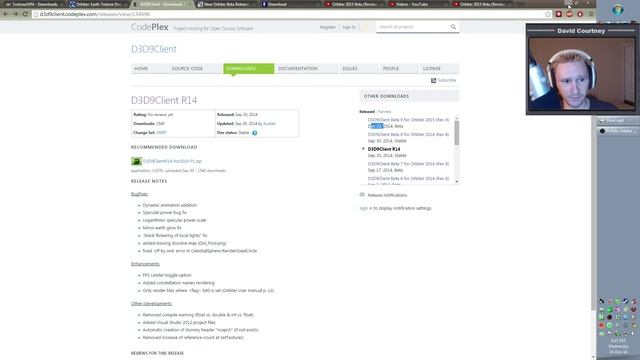Click the search magnifier on CodePlex
This screenshot has width=640, height=360.
[453, 27]
